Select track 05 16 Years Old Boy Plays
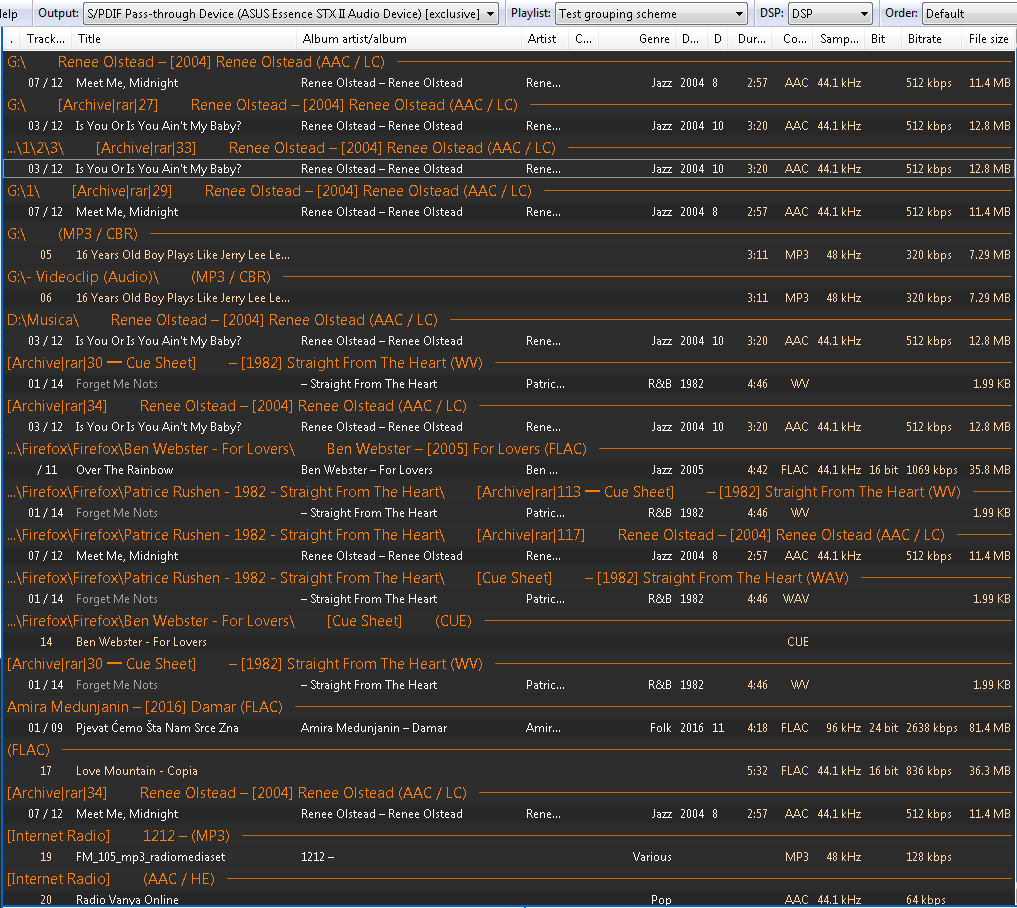Viewport: 1017px width, 908px height. [508, 255]
